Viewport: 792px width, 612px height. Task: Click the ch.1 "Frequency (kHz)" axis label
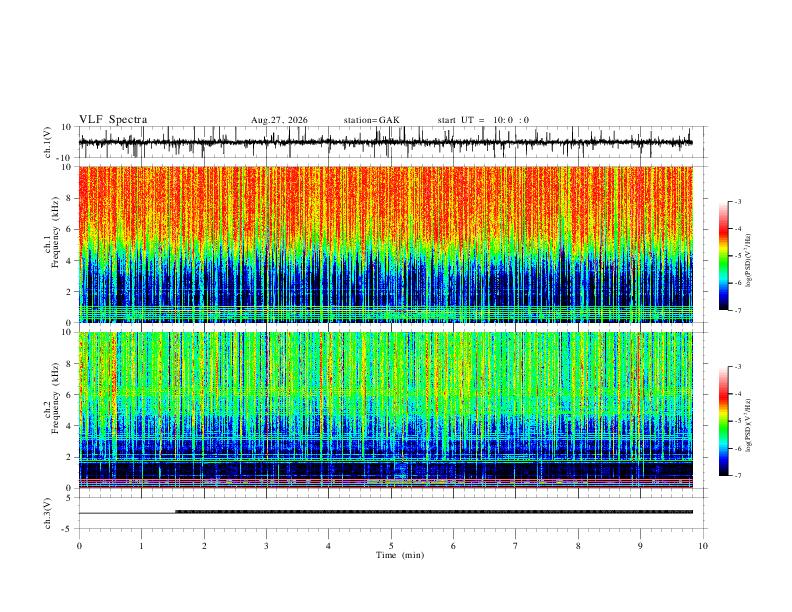(56, 232)
